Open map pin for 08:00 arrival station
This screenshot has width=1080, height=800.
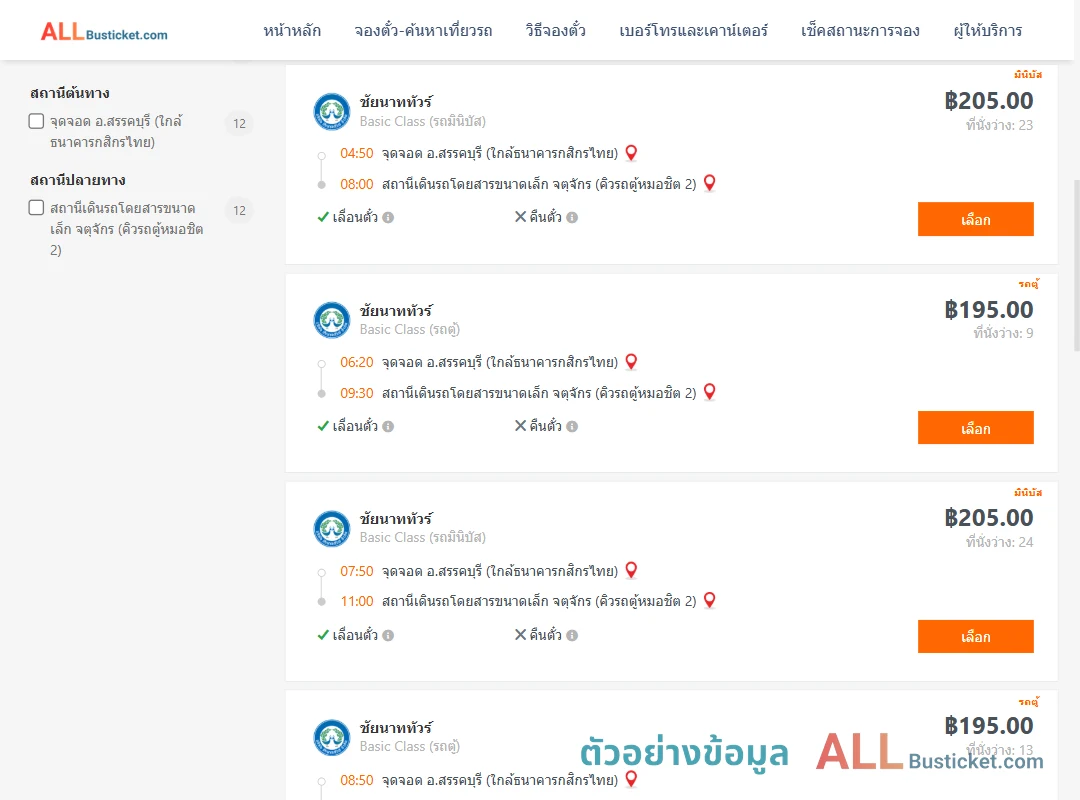(709, 183)
